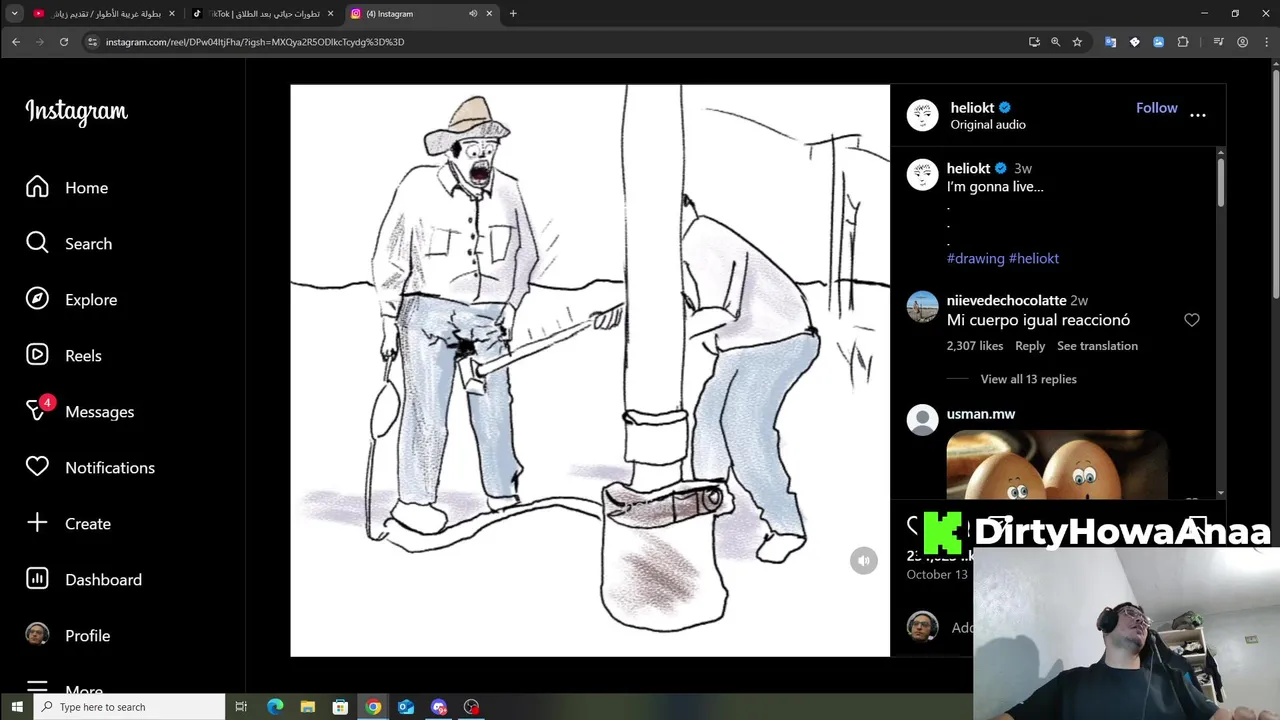Screen dimensions: 1280x720
Task: Show Instagram Notifications
Action: pos(90,468)
